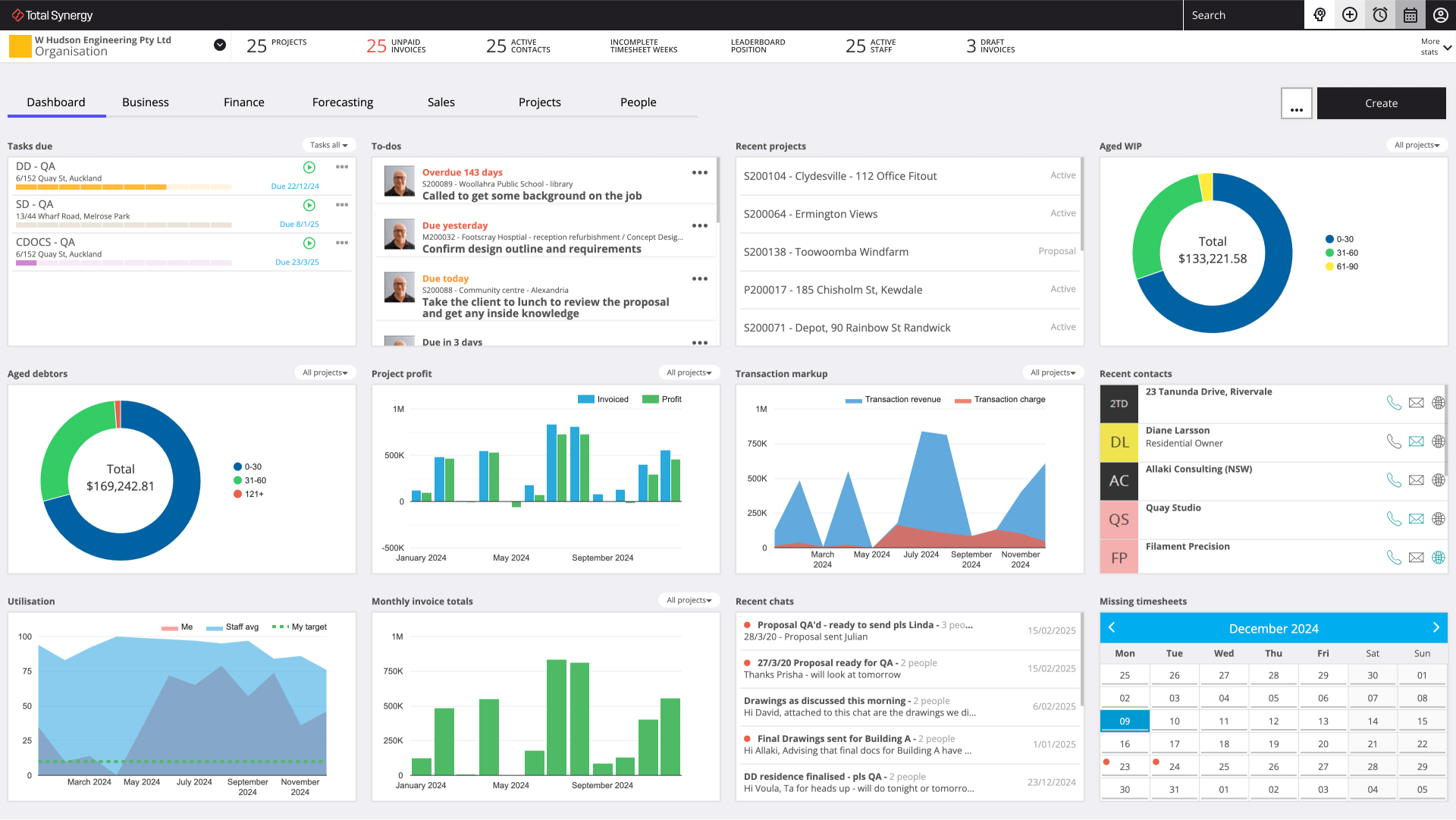Click the Create button in top right
Image resolution: width=1456 pixels, height=820 pixels.
(x=1382, y=102)
